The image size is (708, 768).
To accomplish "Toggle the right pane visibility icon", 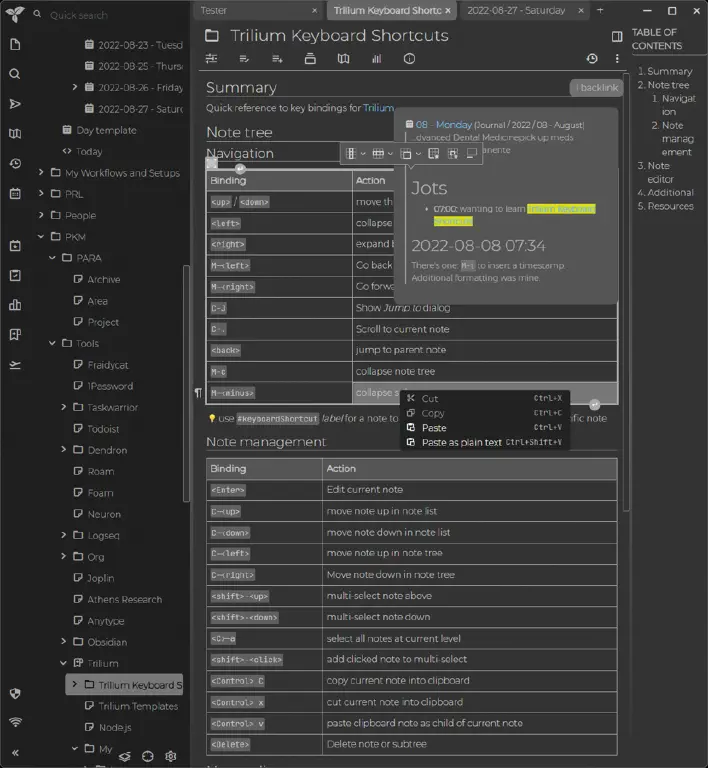I will pos(617,37).
